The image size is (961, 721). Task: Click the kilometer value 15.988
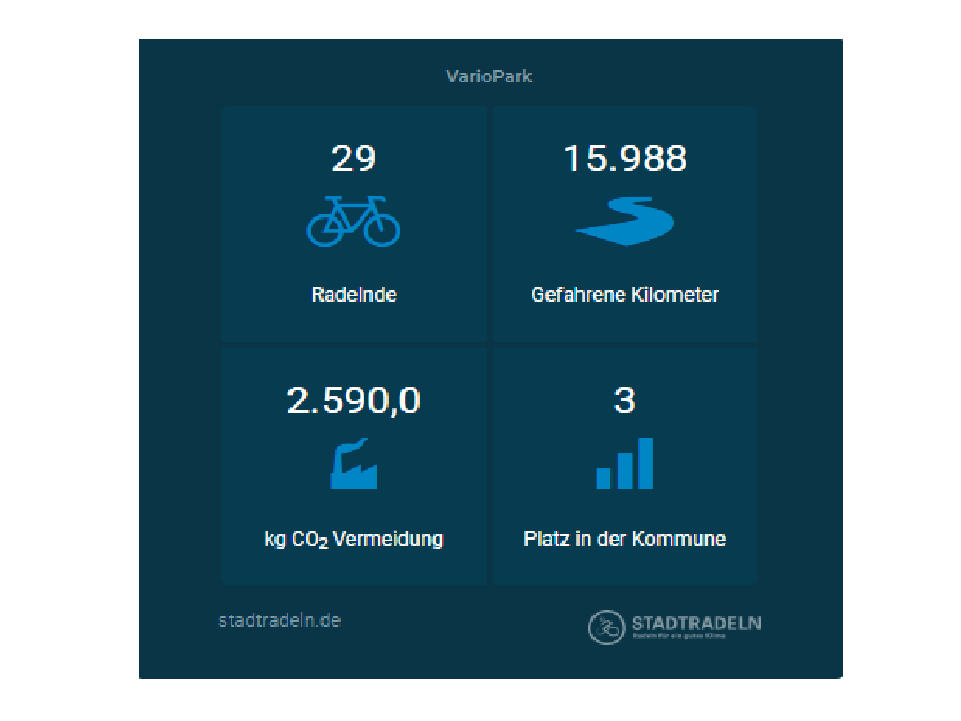[x=625, y=158]
